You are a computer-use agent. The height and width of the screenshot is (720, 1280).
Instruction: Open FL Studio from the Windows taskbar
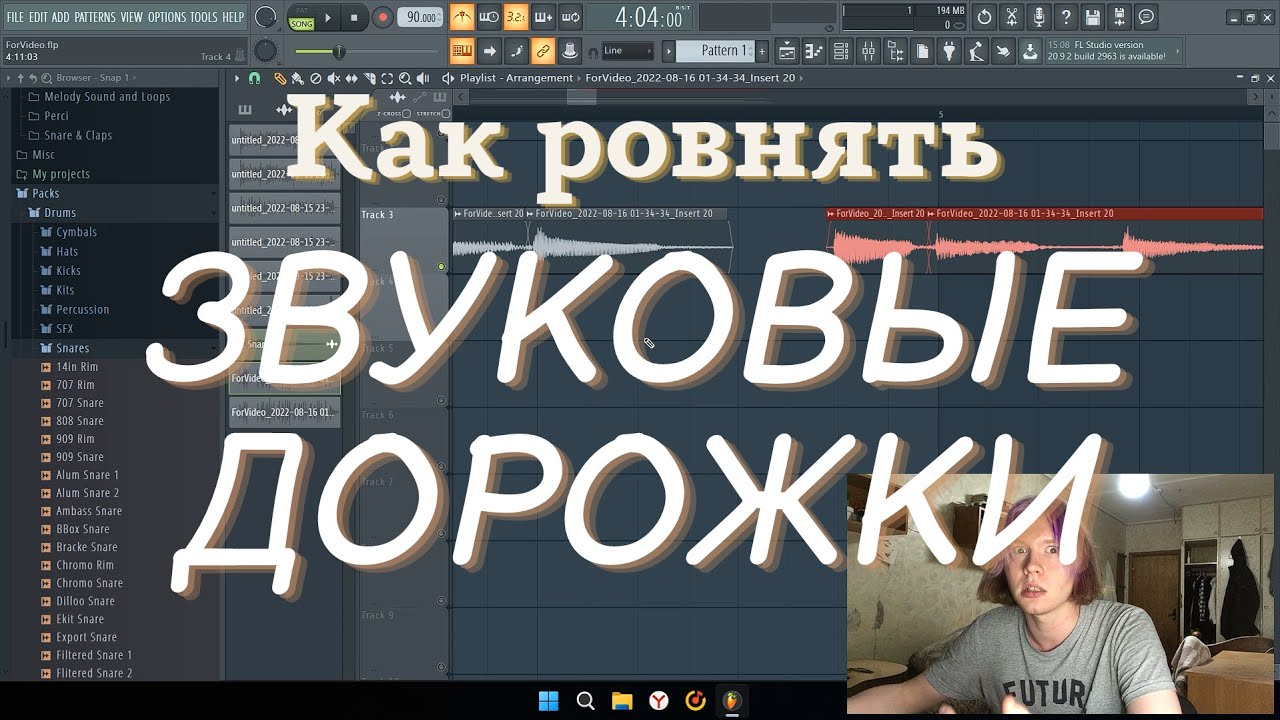[733, 701]
